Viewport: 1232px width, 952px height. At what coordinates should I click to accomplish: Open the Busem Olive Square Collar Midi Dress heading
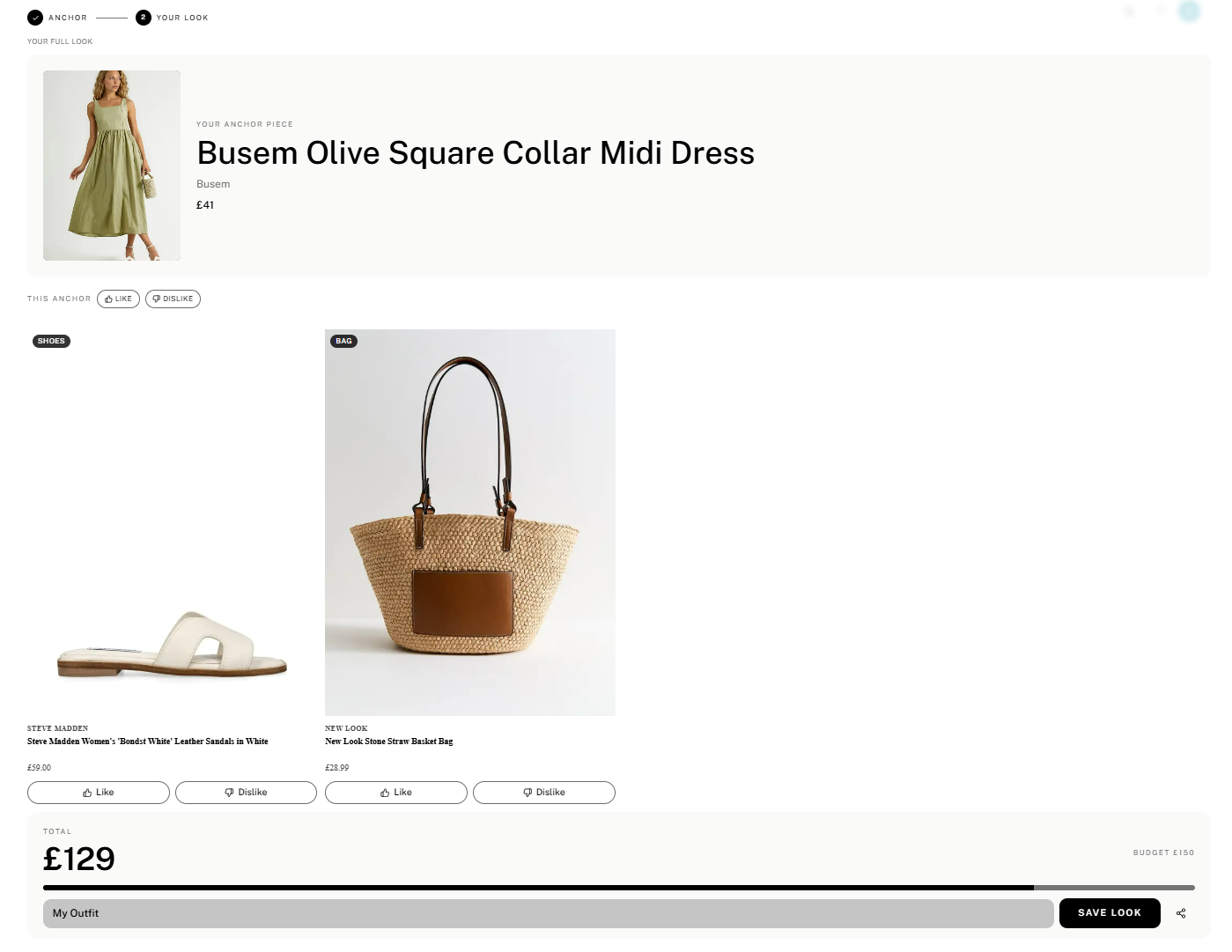tap(476, 153)
